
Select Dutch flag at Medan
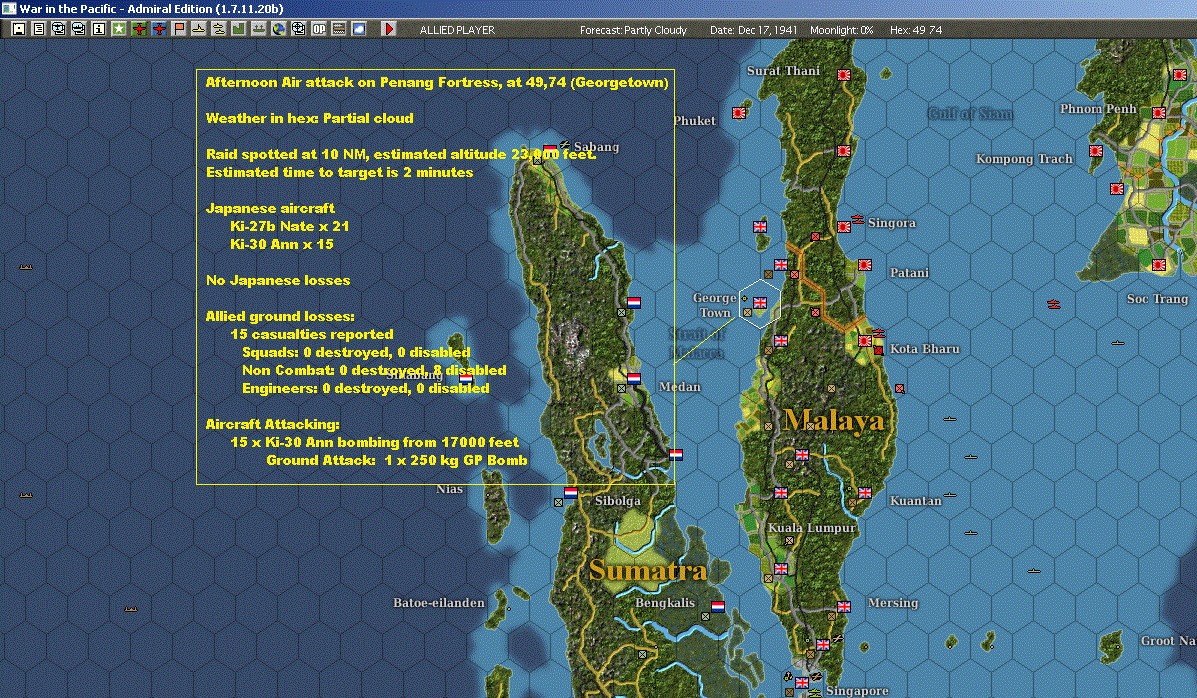[634, 378]
